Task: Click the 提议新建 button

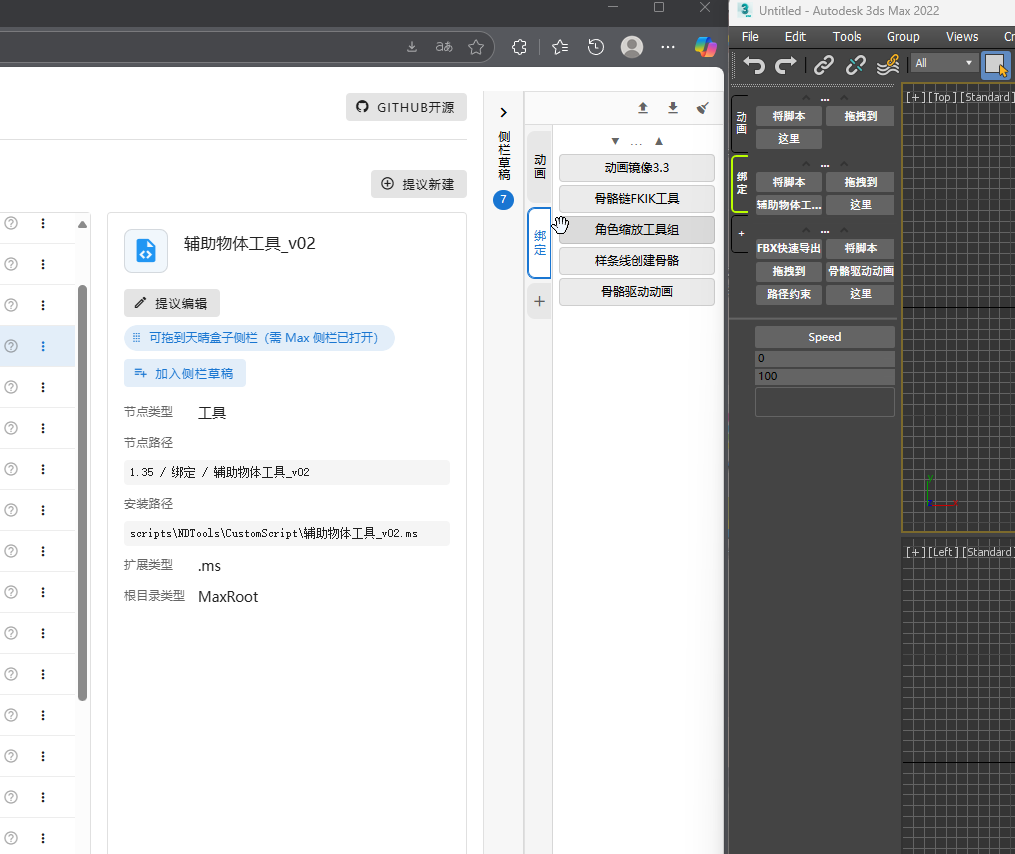Action: pos(419,184)
